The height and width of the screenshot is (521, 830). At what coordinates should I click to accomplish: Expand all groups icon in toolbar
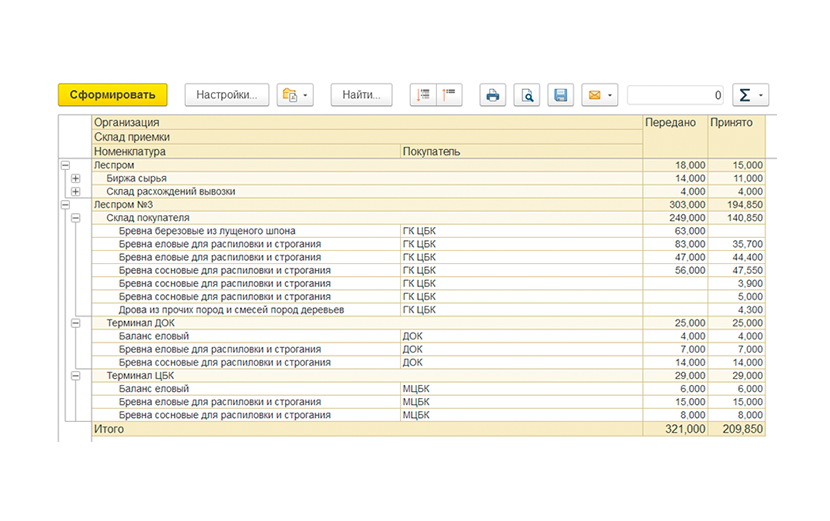click(x=423, y=95)
